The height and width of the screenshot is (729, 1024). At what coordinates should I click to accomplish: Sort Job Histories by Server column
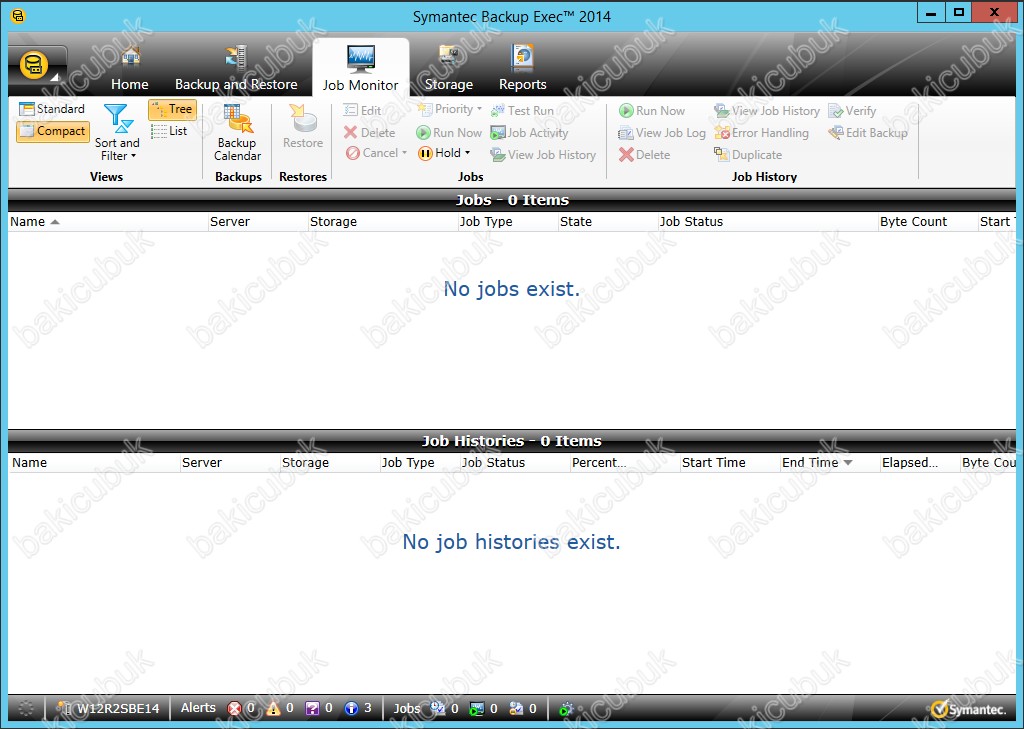[x=230, y=462]
